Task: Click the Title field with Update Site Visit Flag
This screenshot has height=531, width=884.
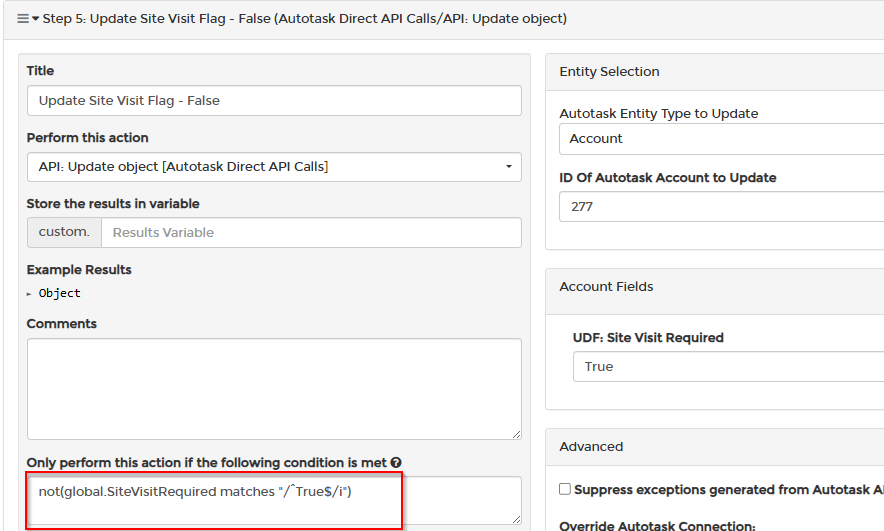Action: 274,101
